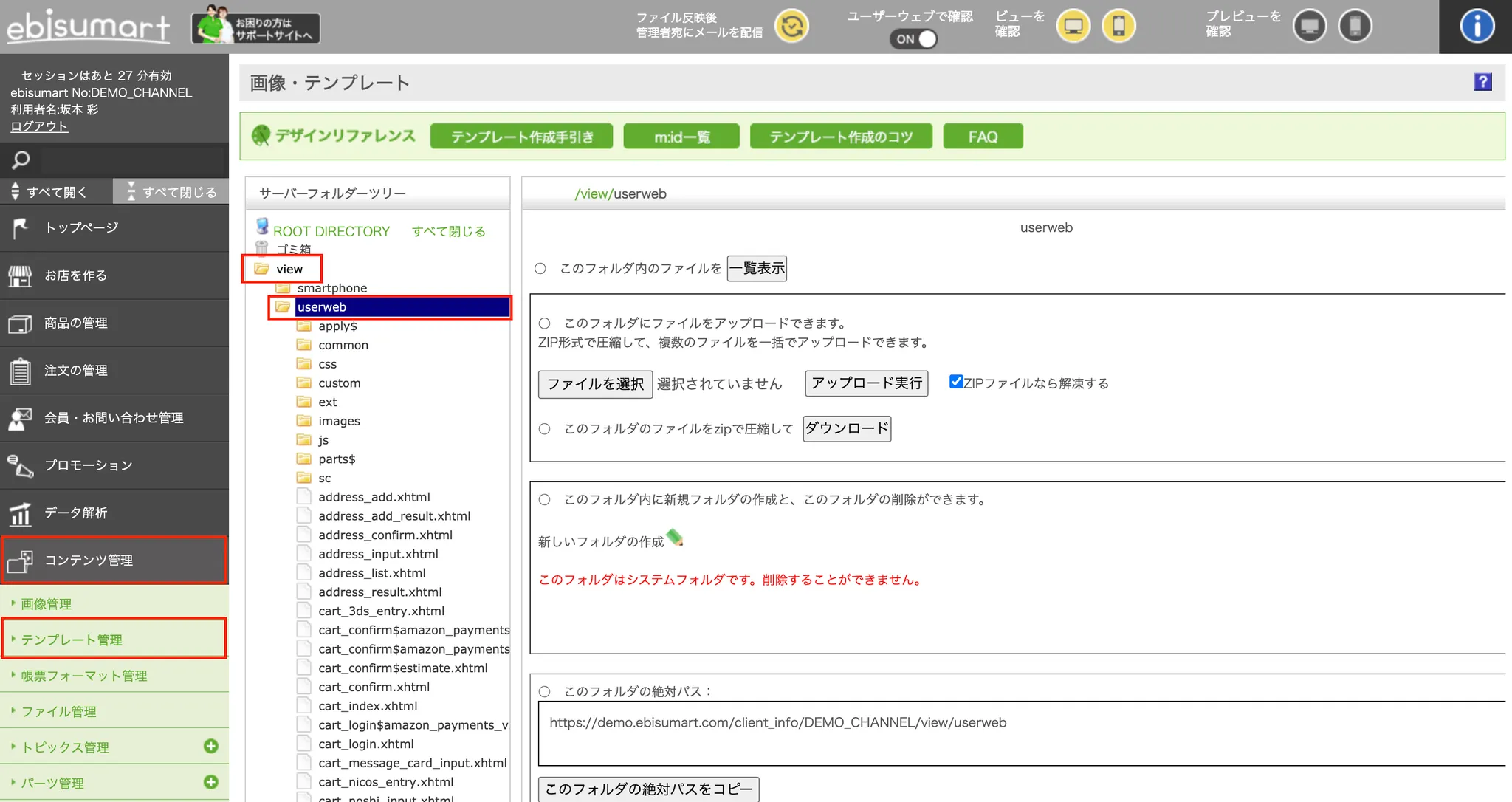Open 画像管理 submenu item
This screenshot has width=1512, height=802.
[47, 604]
